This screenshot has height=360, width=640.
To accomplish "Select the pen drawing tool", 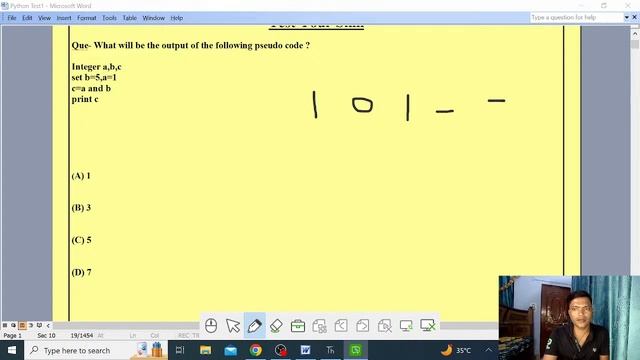I will pos(254,326).
